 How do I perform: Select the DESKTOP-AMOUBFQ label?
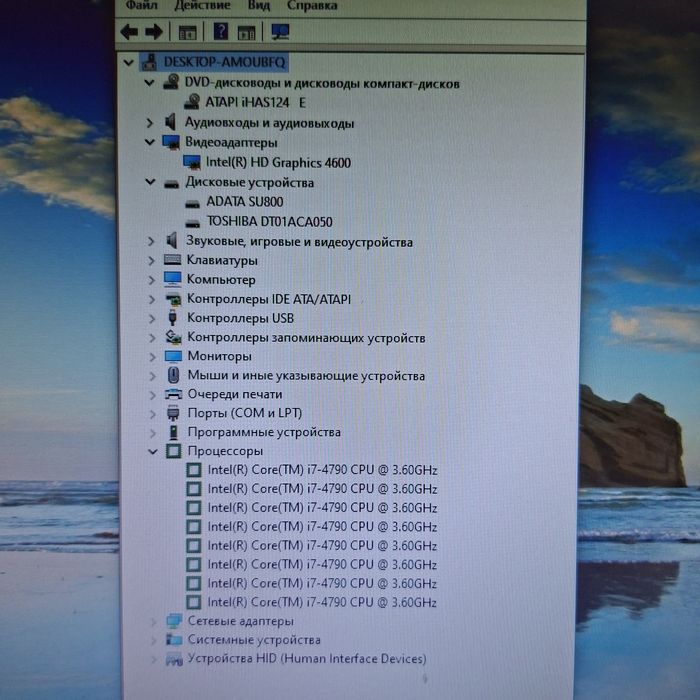coord(224,62)
